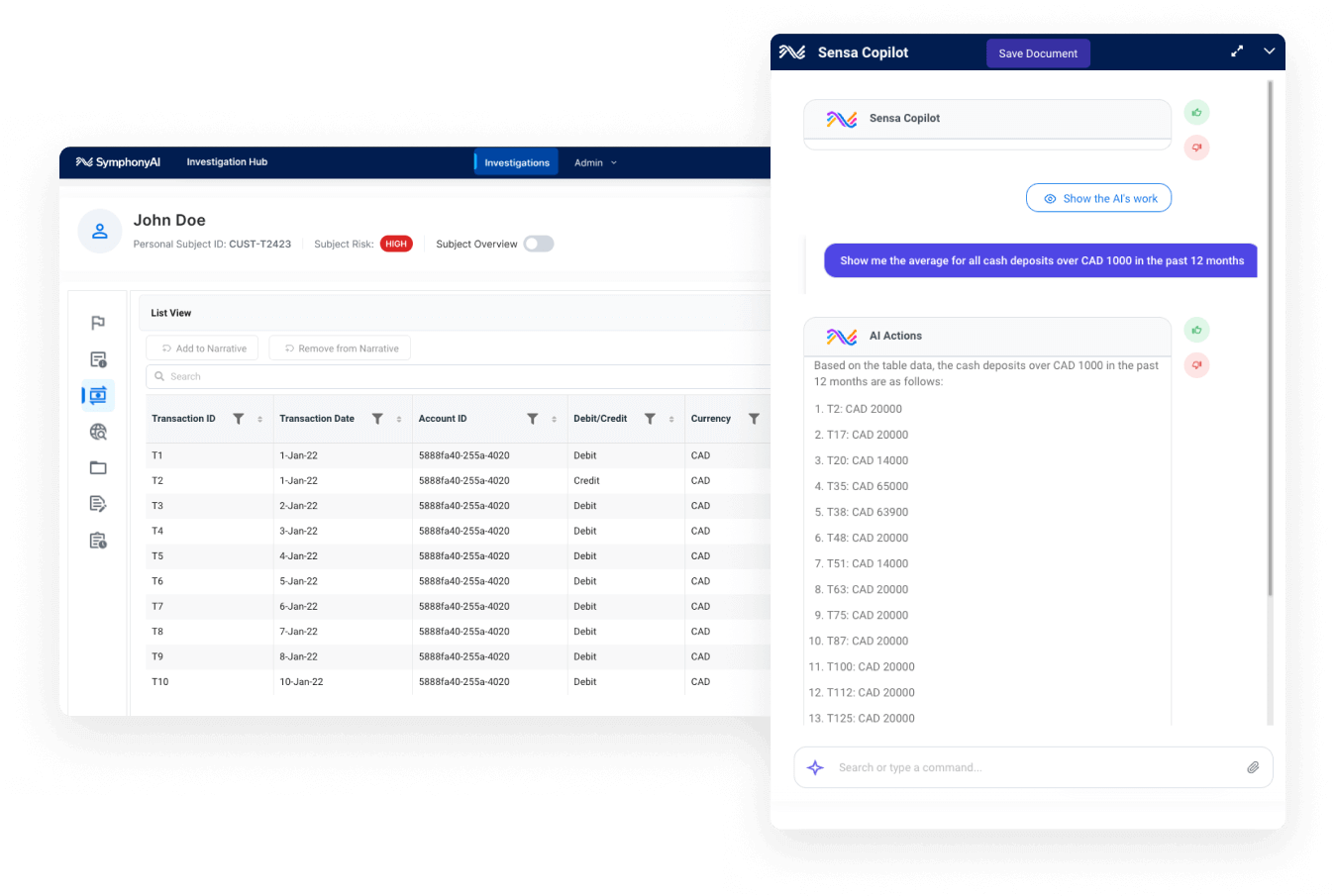Screen dimensions: 1336x896
Task: Open the folder sidebar icon
Action: [98, 467]
